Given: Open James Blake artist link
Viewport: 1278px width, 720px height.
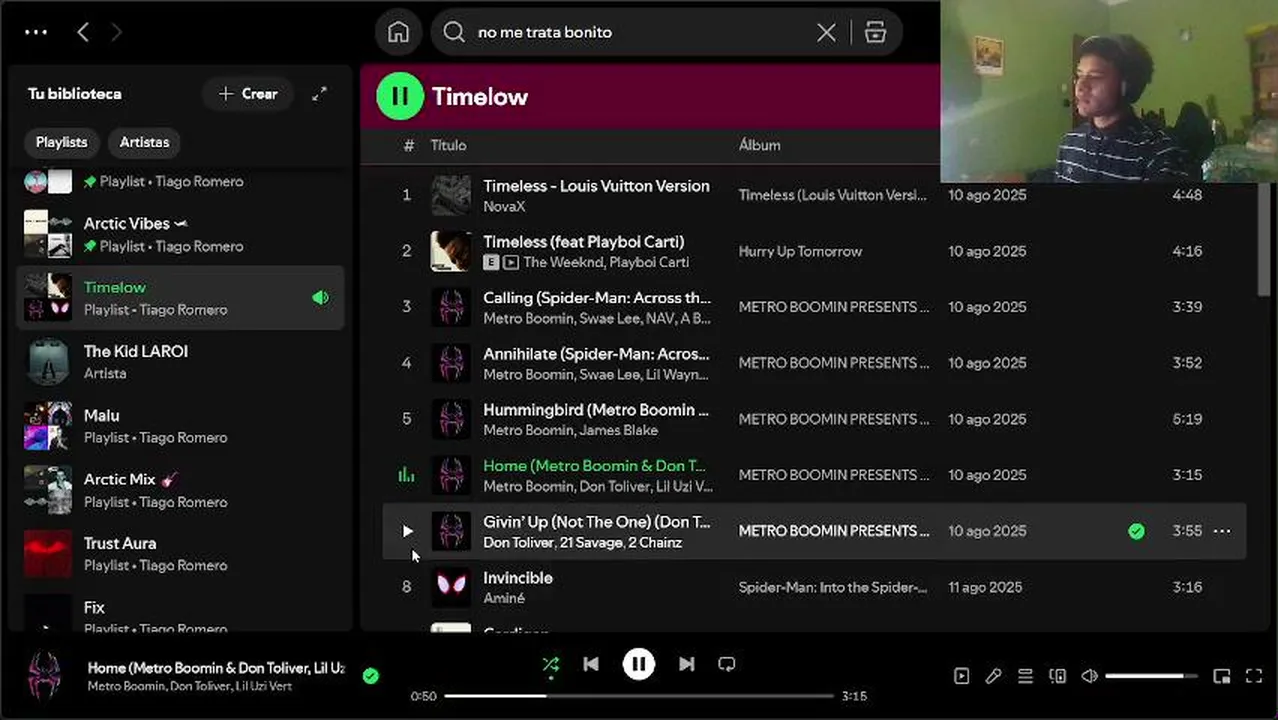Looking at the screenshot, I should (618, 431).
